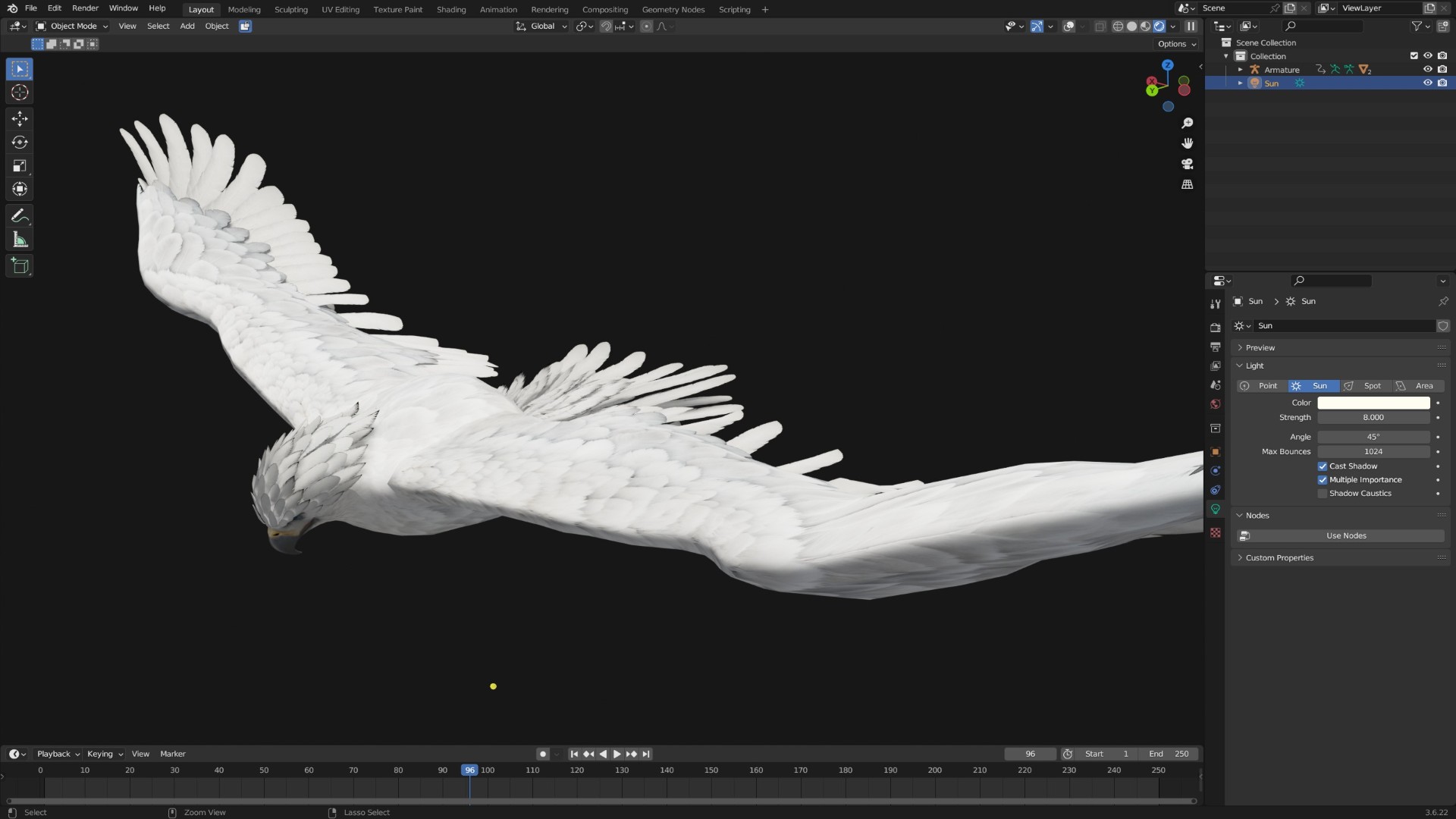Image resolution: width=1456 pixels, height=819 pixels.
Task: Select the Annotate pencil tool
Action: (x=20, y=217)
